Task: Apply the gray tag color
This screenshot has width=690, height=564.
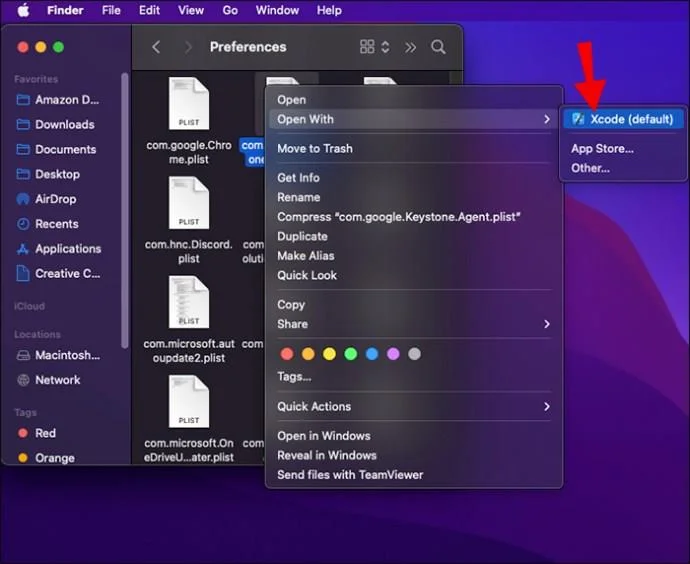Action: point(414,354)
